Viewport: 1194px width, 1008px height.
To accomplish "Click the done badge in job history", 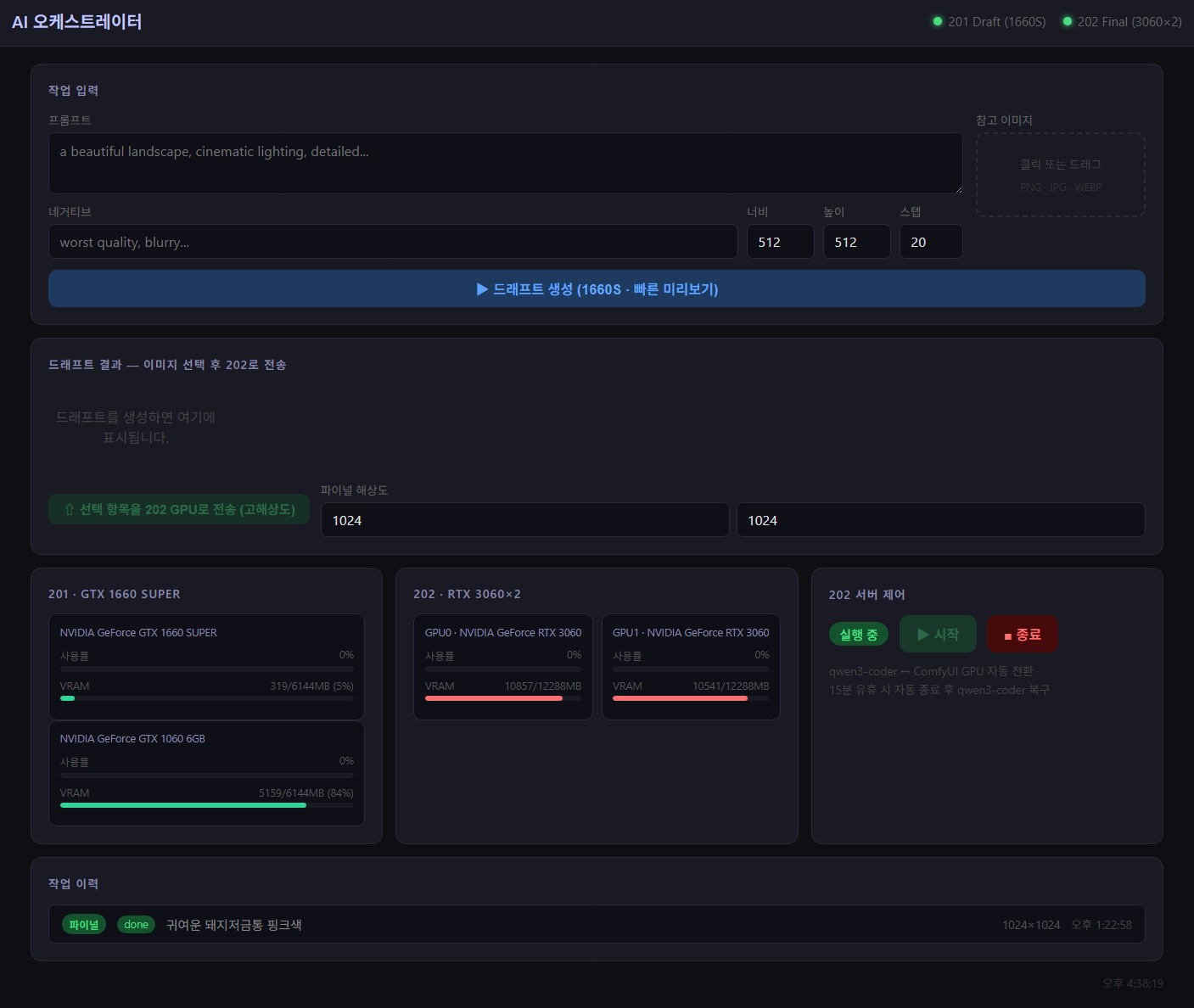I will pos(136,925).
